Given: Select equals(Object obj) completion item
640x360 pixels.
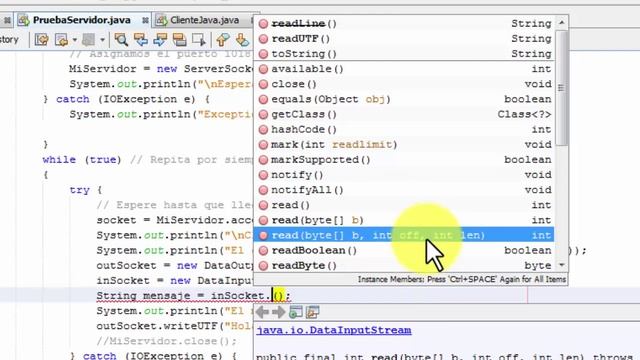Looking at the screenshot, I should pos(404,99).
